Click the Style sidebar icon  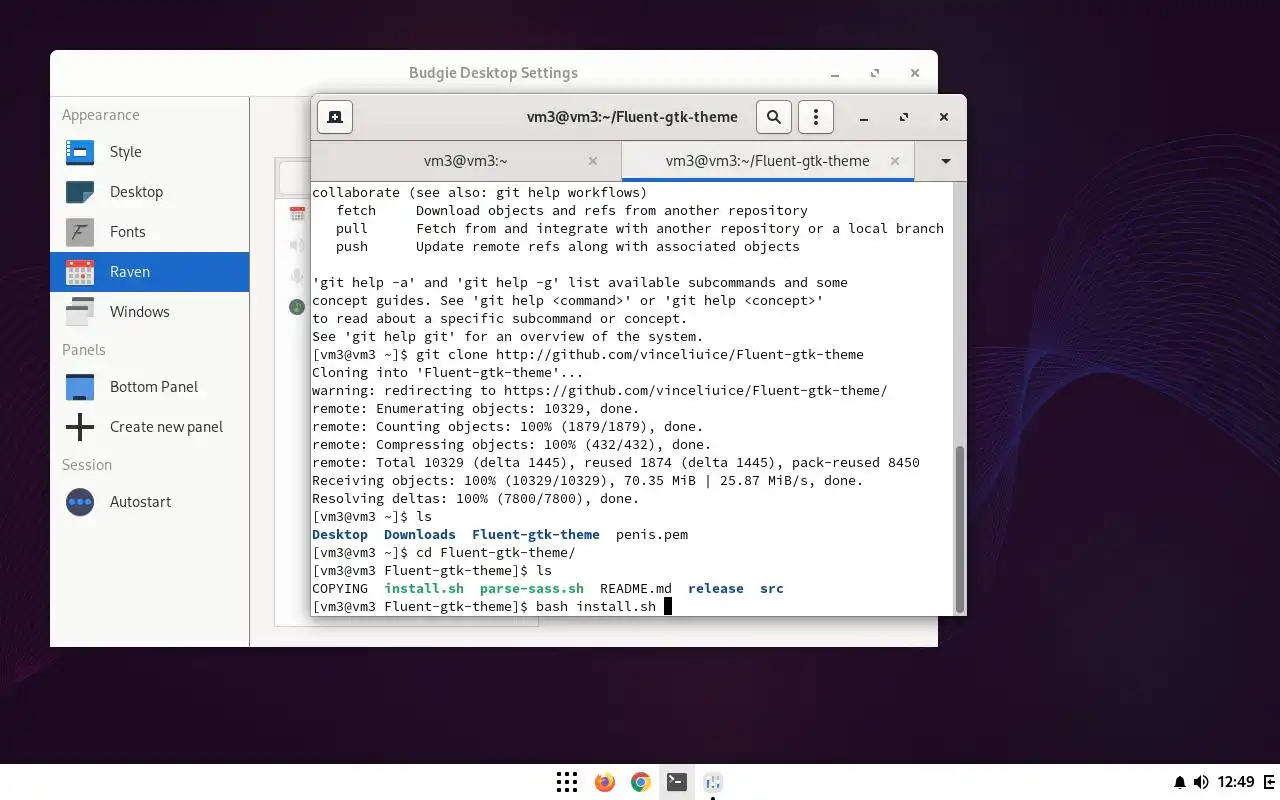[80, 152]
